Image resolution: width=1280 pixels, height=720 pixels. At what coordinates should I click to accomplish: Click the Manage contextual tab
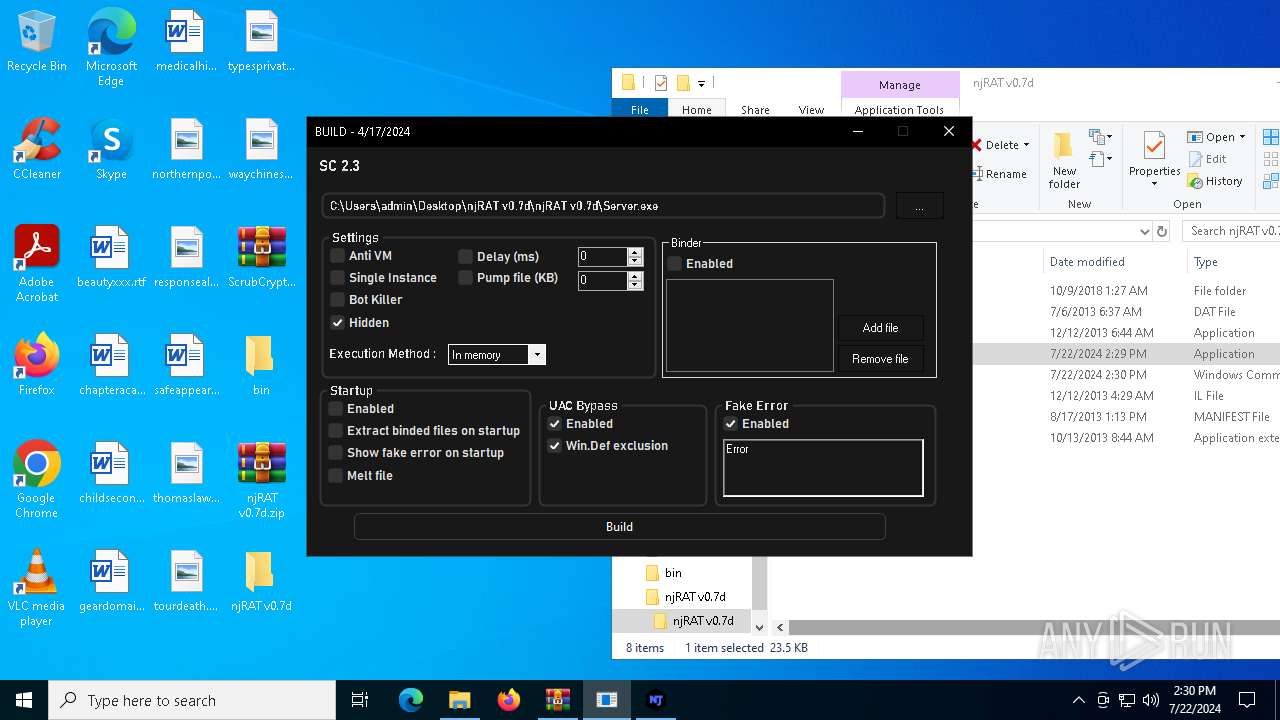point(899,85)
